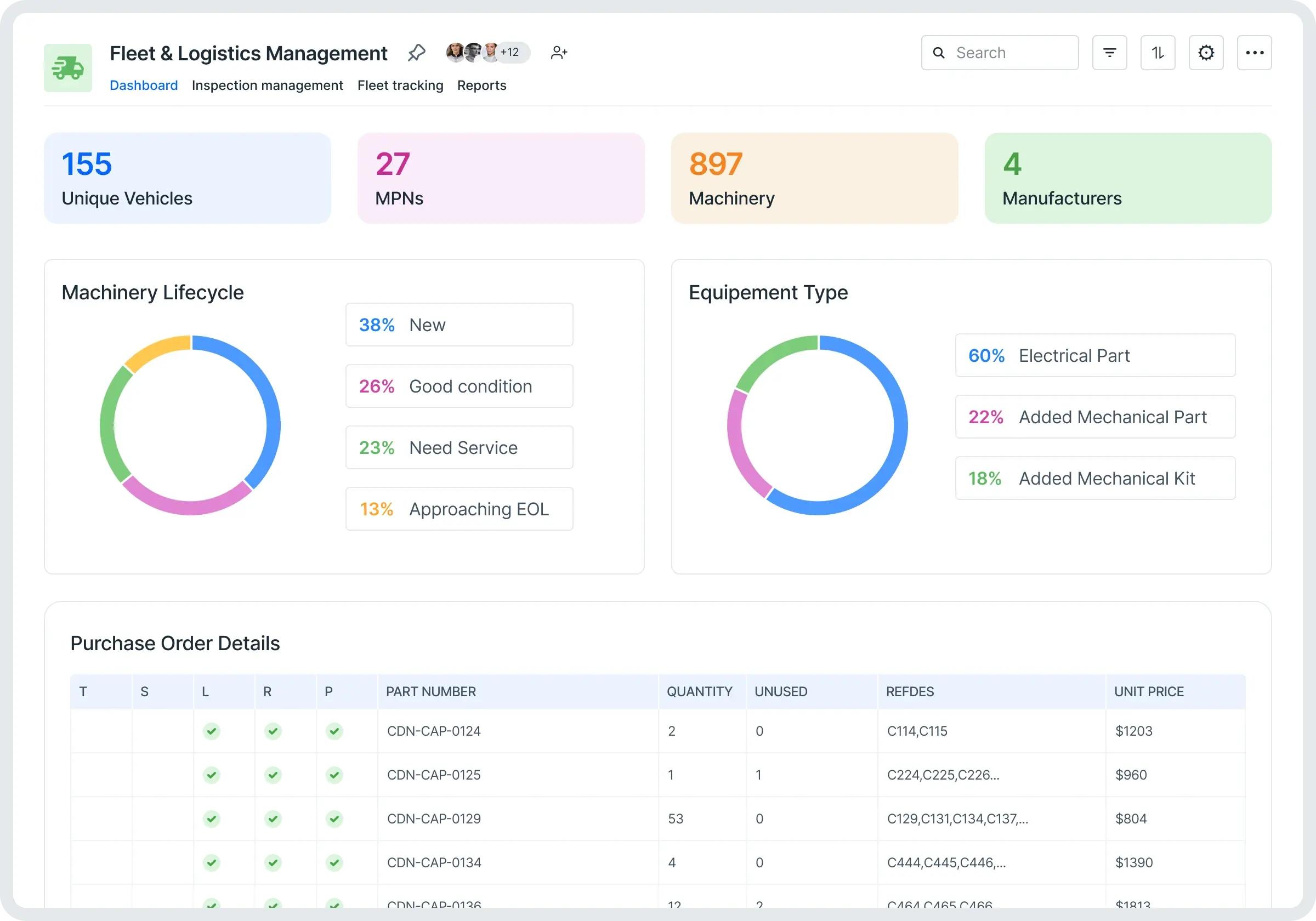Sort by UNIT PRICE column header
This screenshot has height=921, width=1316.
(x=1149, y=692)
